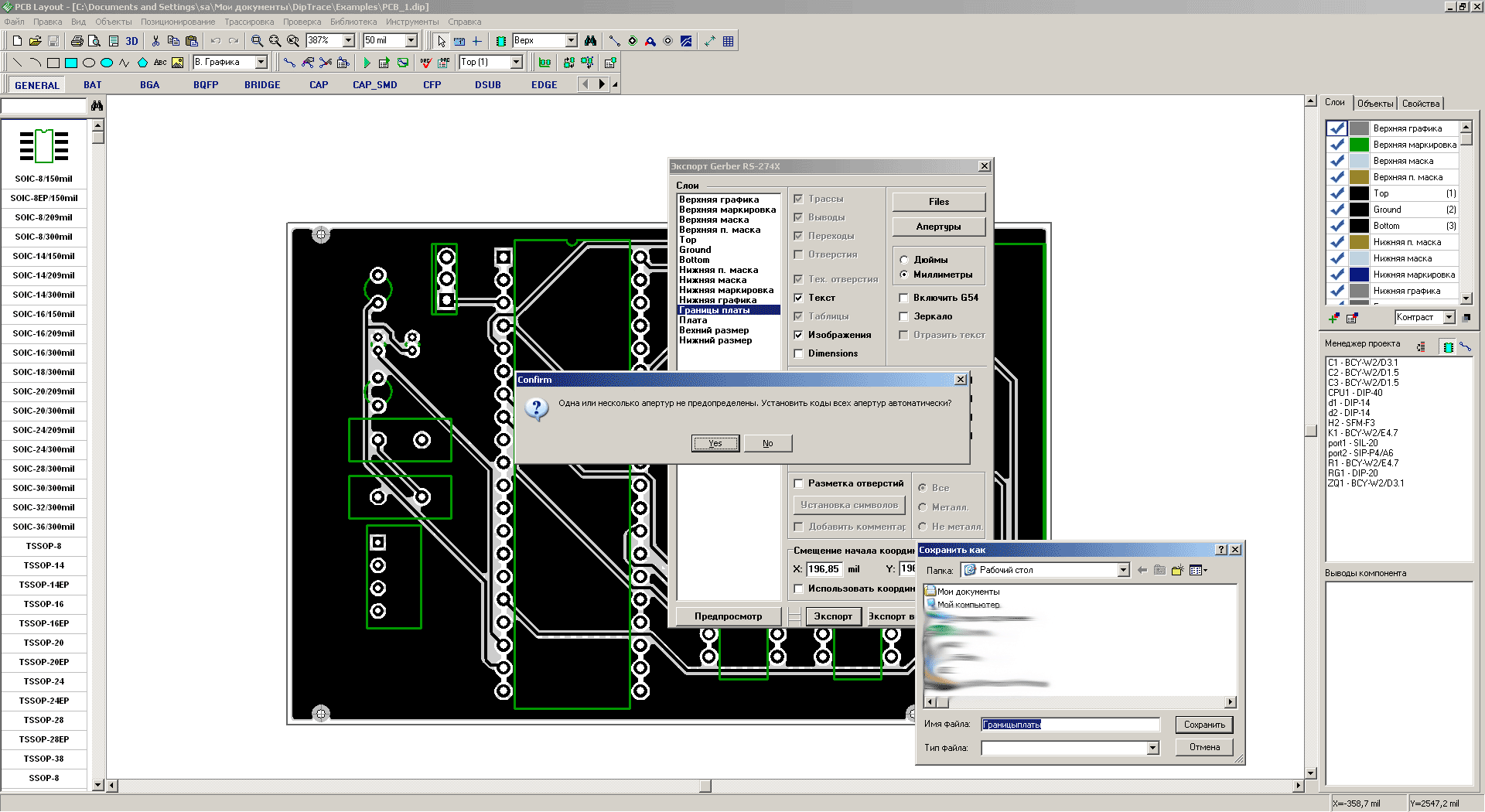Run the autorouter green play icon
The image size is (1485, 812).
(x=367, y=63)
